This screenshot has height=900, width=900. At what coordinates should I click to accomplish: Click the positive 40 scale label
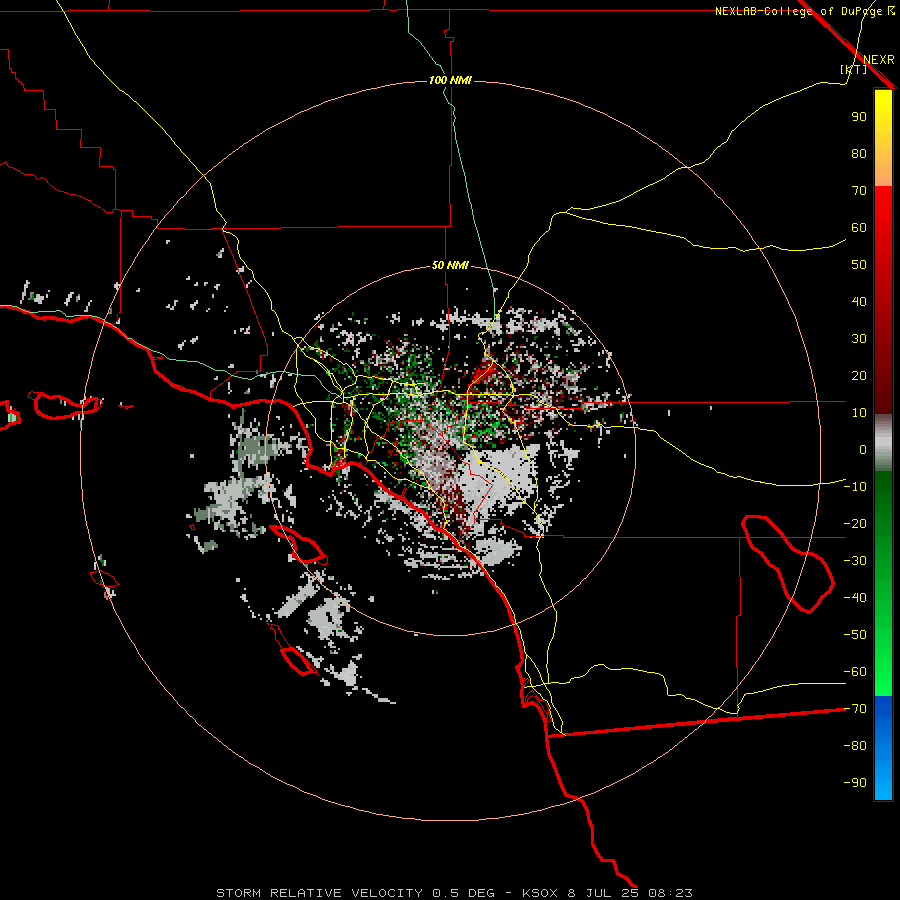pyautogui.click(x=859, y=302)
